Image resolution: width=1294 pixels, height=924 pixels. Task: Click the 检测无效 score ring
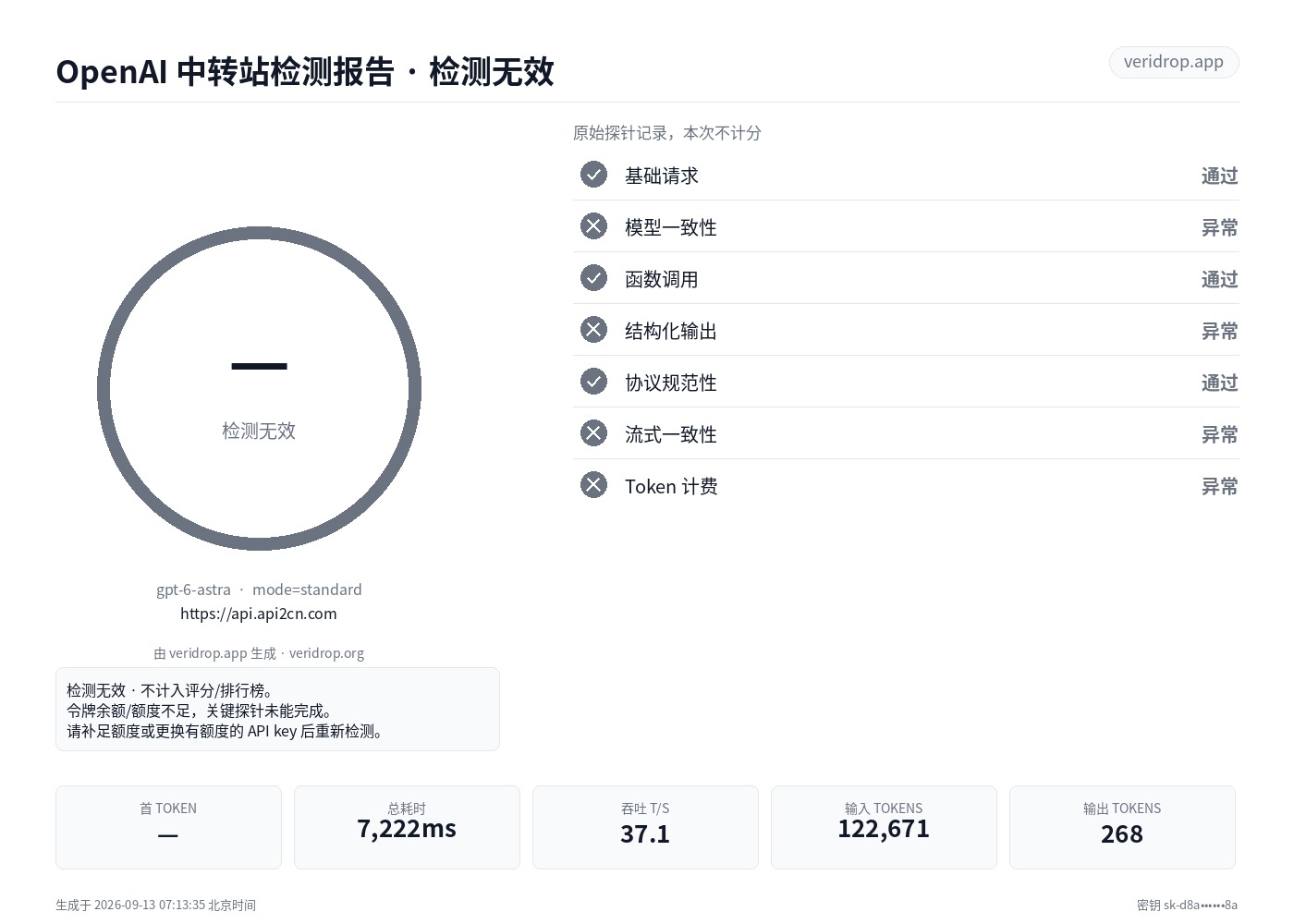259,388
